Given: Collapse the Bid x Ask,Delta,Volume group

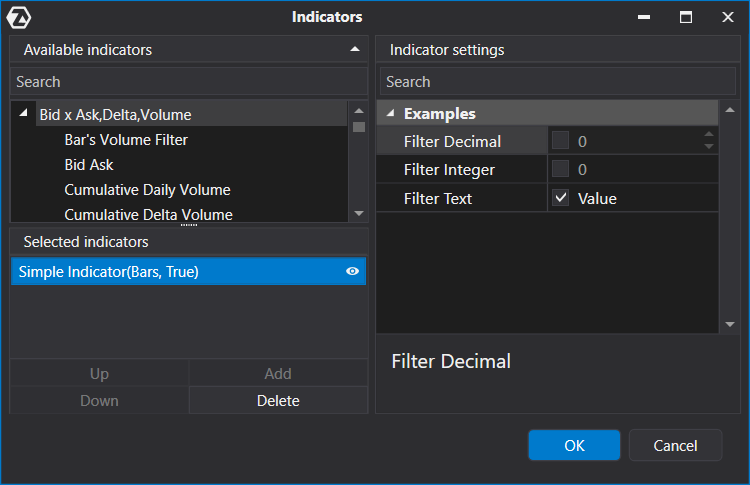Looking at the screenshot, I should pos(23,113).
